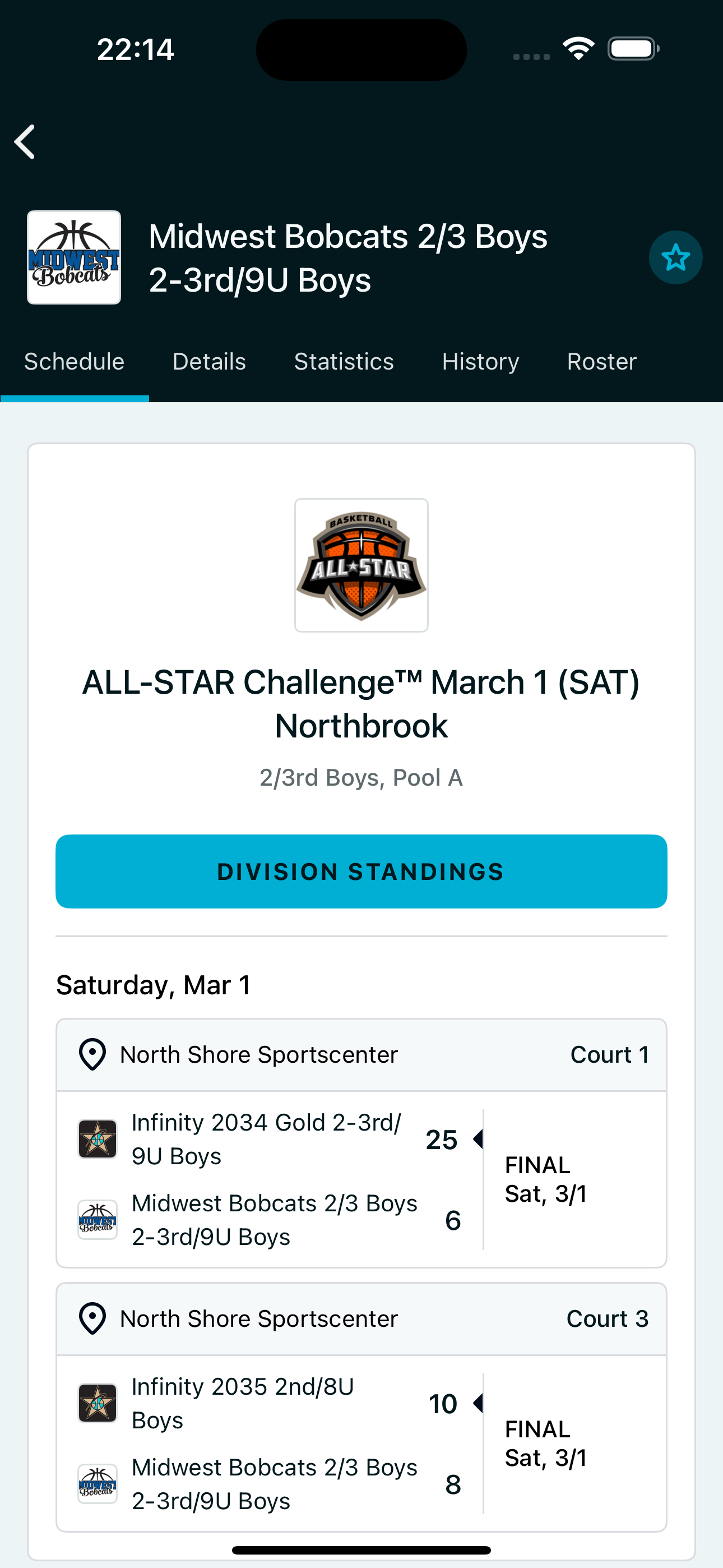
Task: Select the History tab
Action: click(480, 362)
